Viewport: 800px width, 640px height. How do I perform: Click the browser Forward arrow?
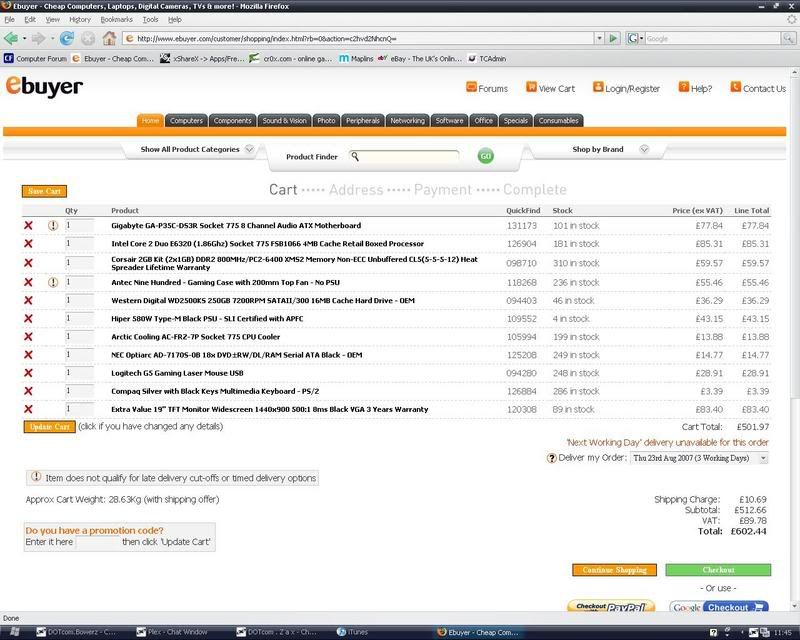coord(38,38)
